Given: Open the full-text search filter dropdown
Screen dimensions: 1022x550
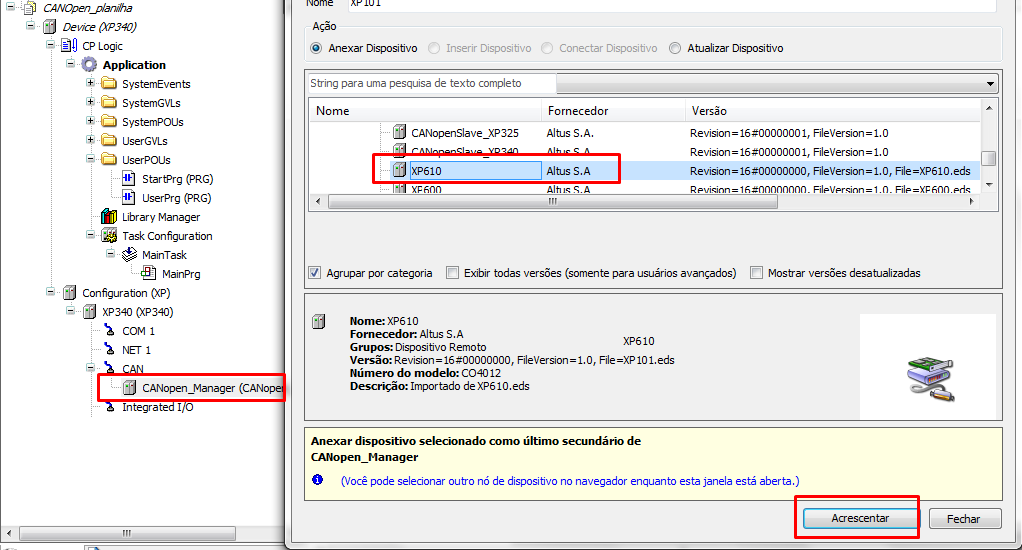Looking at the screenshot, I should click(990, 84).
